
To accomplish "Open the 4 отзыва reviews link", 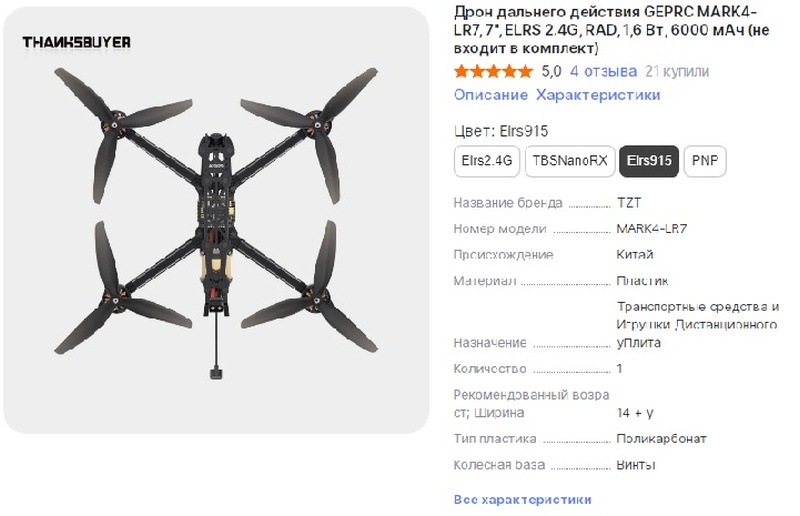I will 604,71.
